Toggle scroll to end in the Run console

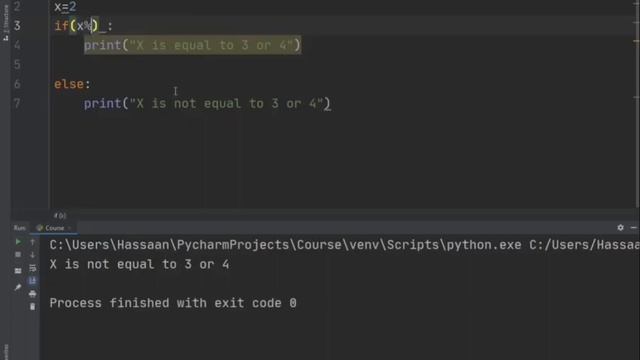point(33,281)
